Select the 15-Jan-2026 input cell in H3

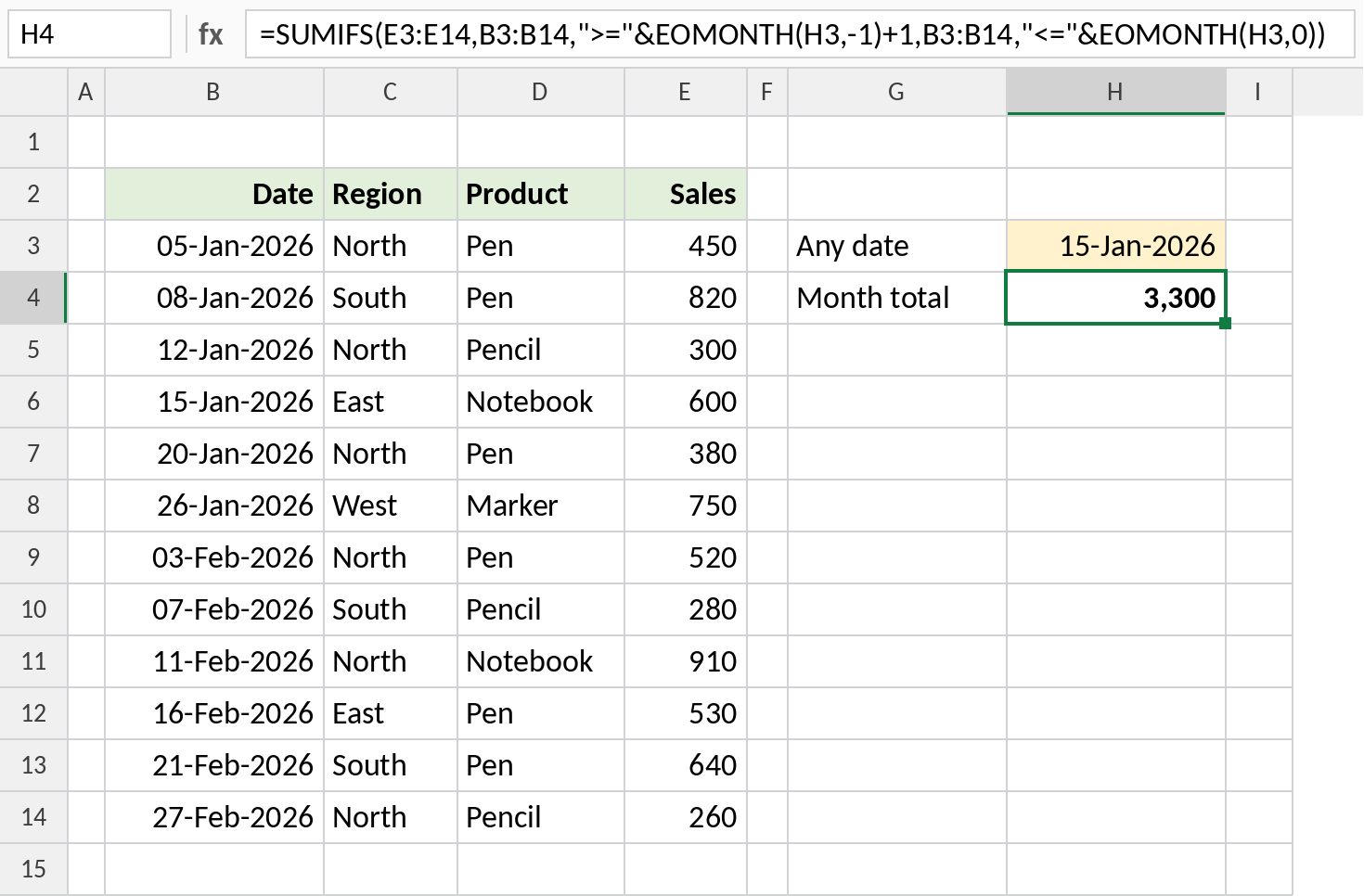click(x=1116, y=246)
